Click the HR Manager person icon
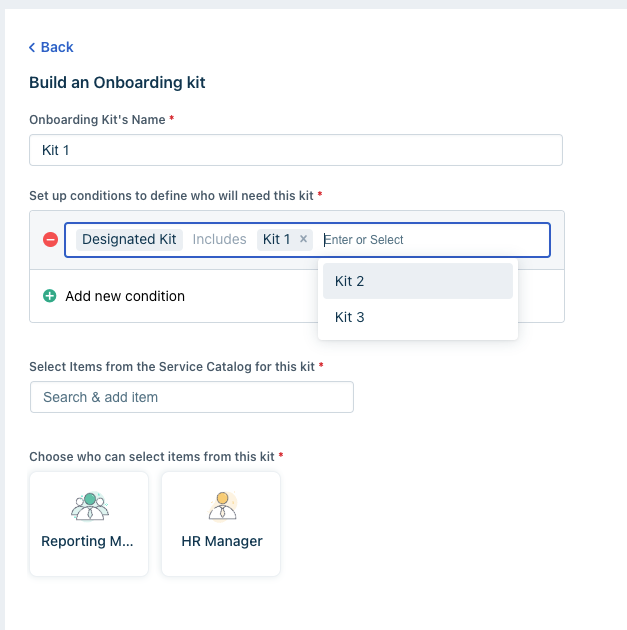Image resolution: width=627 pixels, height=630 pixels. point(222,506)
